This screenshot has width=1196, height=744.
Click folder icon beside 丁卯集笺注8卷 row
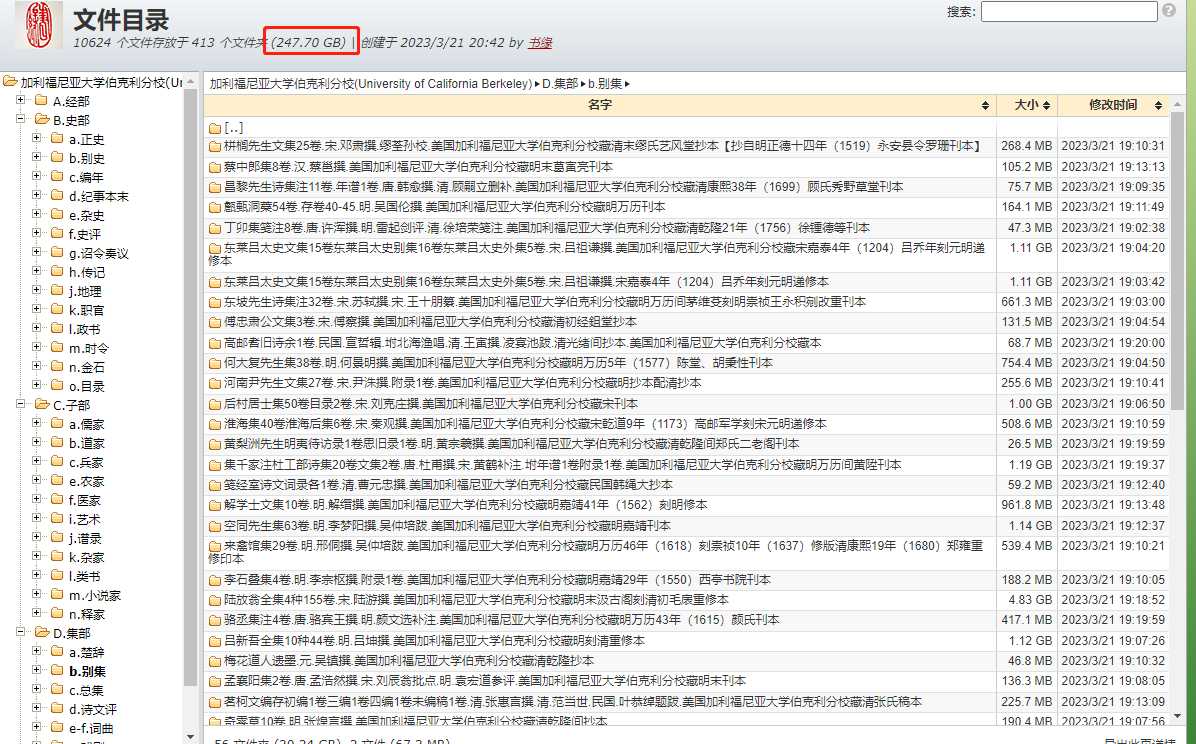click(215, 227)
